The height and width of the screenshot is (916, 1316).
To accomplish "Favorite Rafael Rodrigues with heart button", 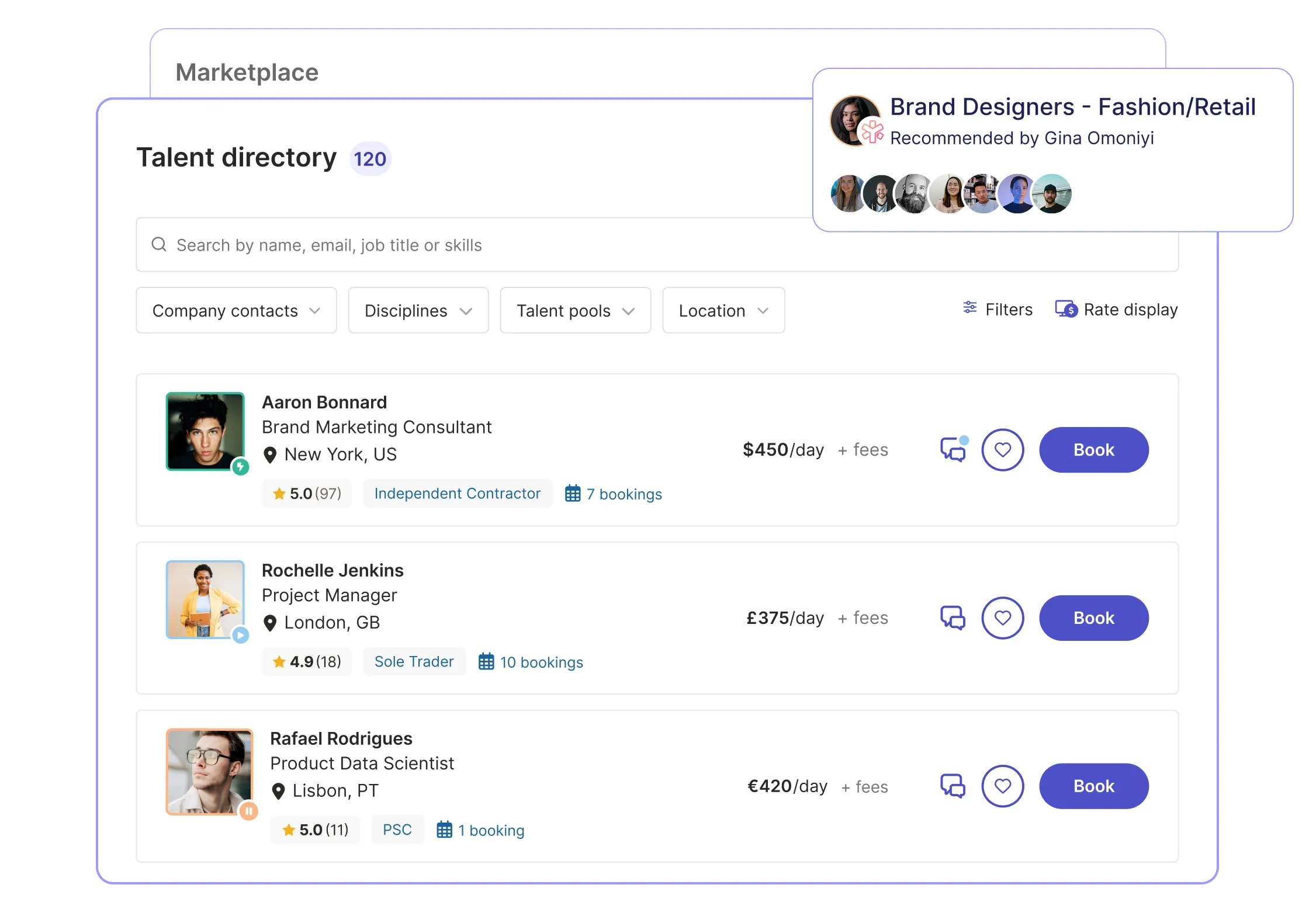I will pyautogui.click(x=1002, y=786).
